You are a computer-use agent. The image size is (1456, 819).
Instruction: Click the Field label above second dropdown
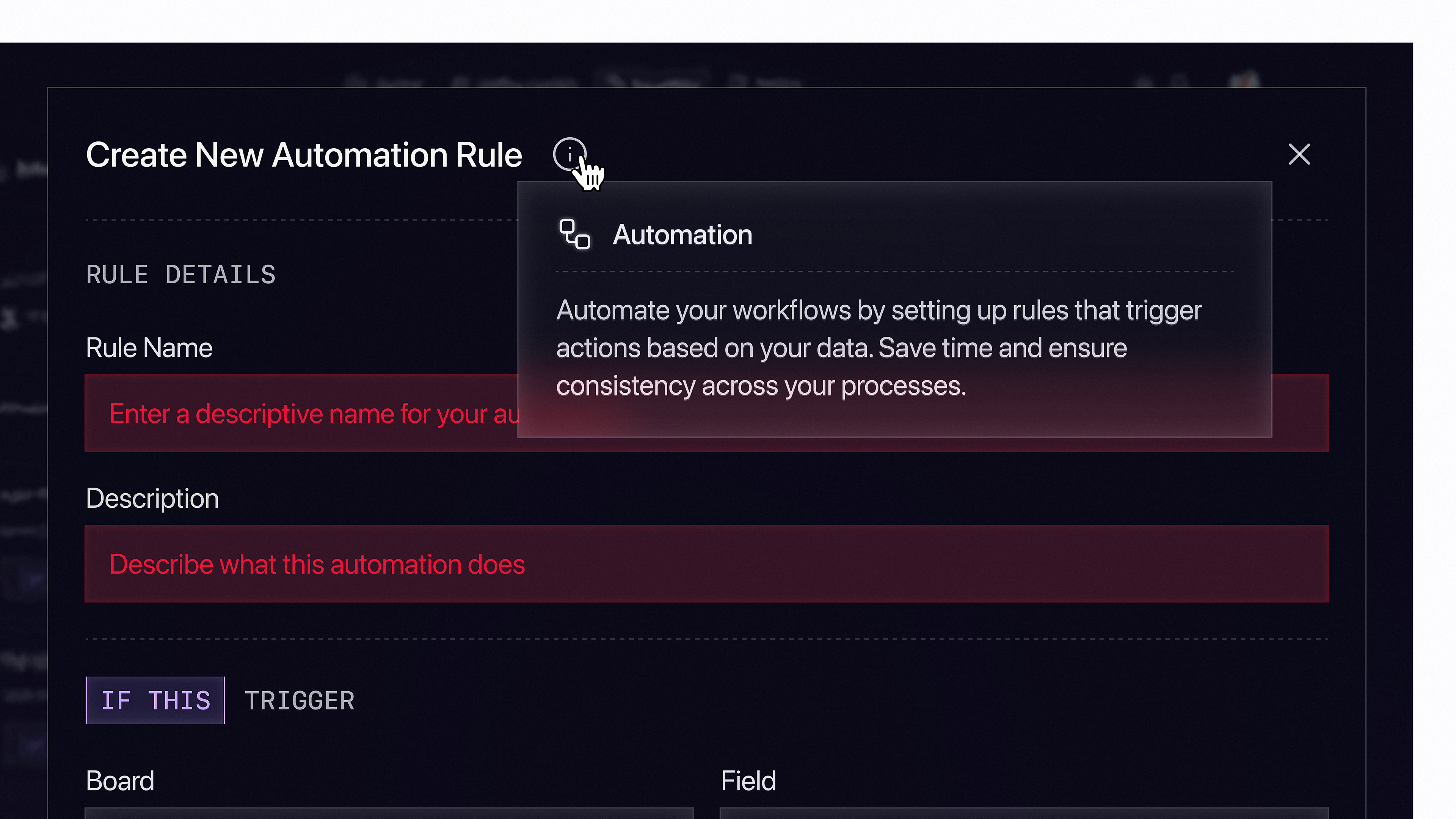coord(748,781)
